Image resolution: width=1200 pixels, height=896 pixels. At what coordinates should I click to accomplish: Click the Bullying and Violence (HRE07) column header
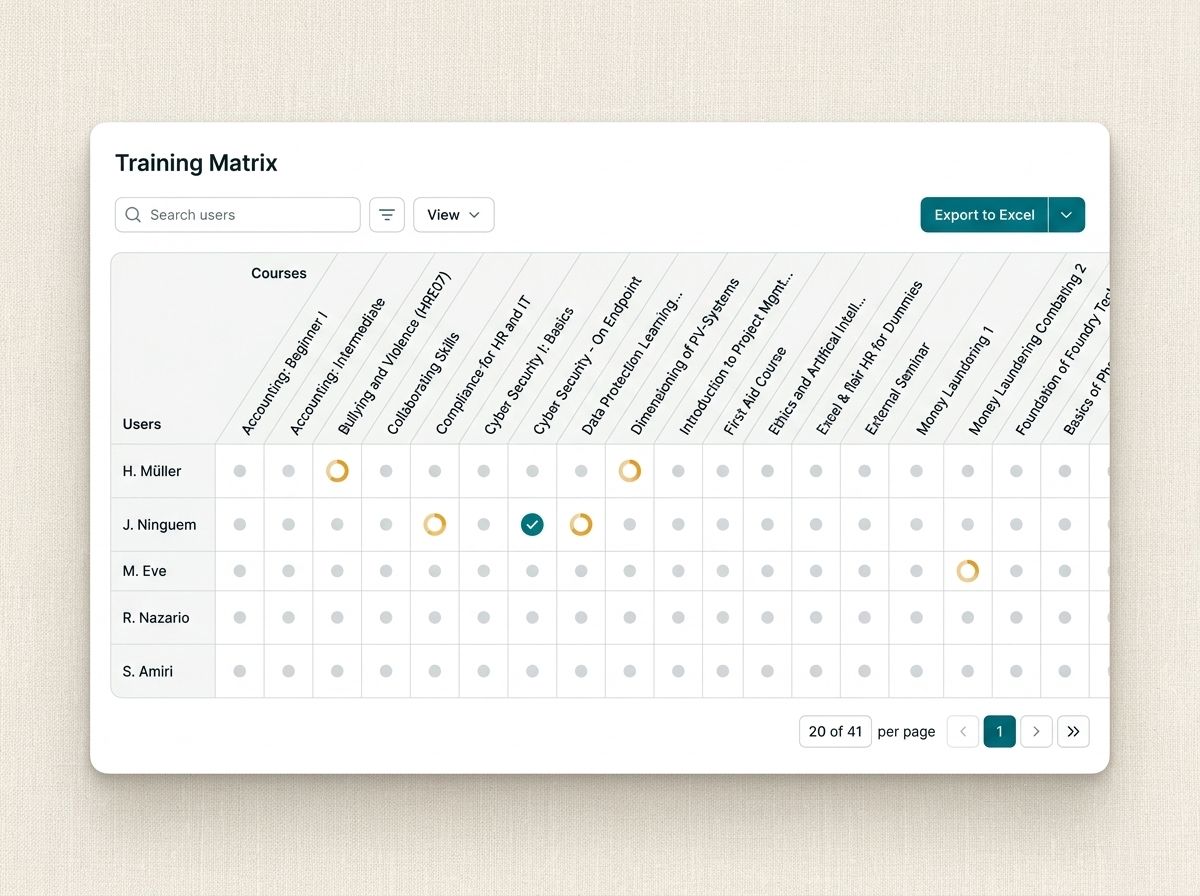(x=395, y=352)
